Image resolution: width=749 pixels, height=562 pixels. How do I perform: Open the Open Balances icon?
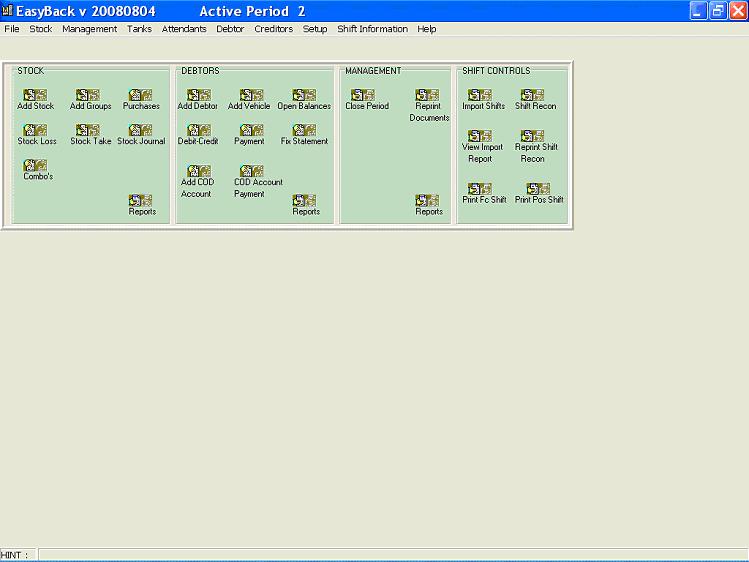coord(304,95)
